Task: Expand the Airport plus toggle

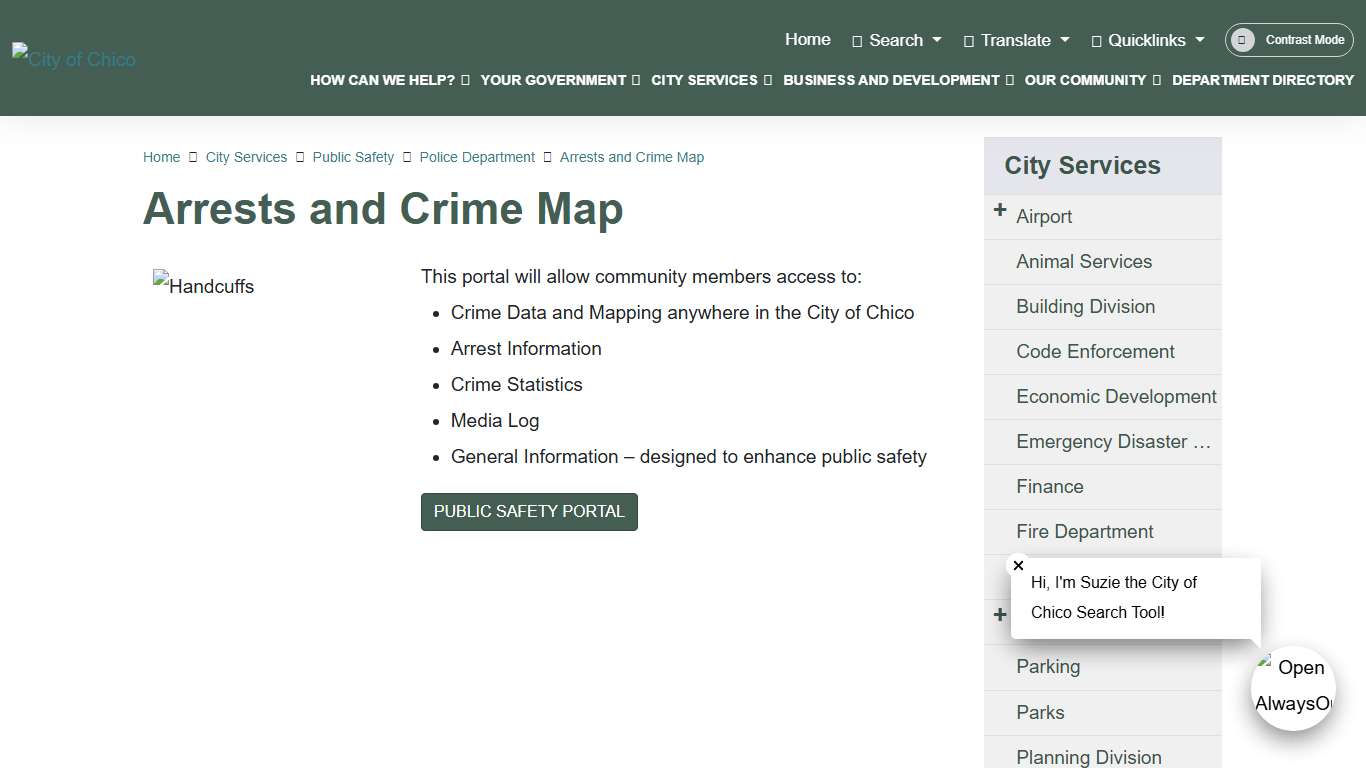Action: (999, 211)
